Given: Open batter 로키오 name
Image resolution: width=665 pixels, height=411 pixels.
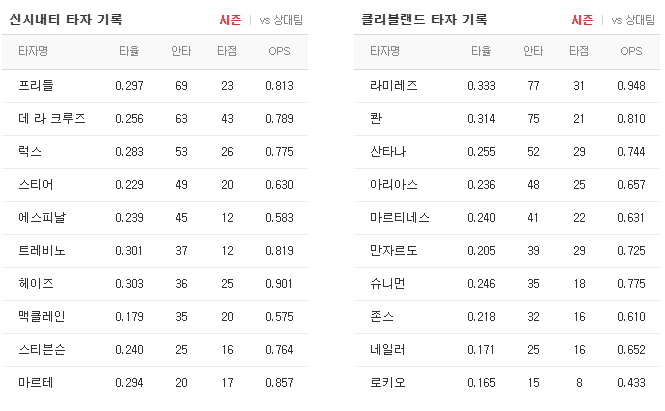Looking at the screenshot, I should point(388,383).
